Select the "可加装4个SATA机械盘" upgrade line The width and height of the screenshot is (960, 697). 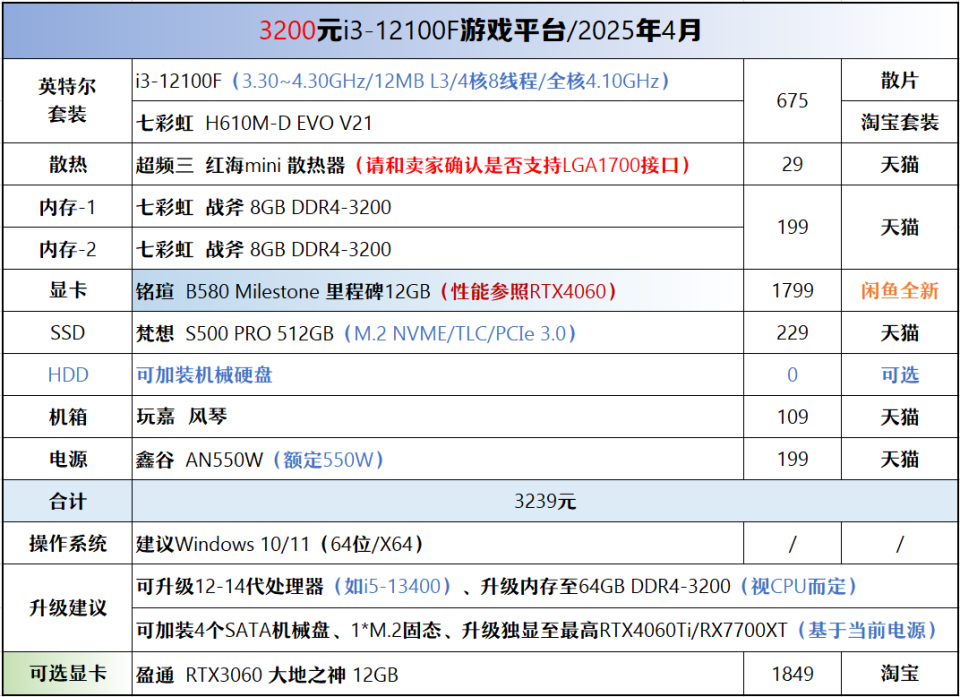pos(545,630)
